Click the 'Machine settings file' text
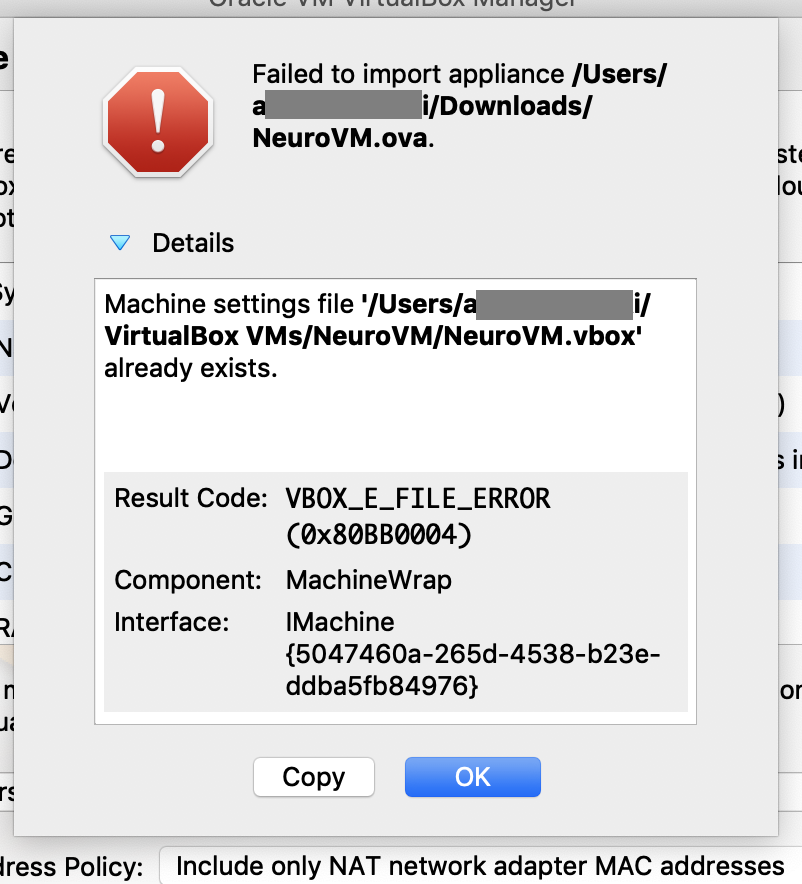Screen dimensions: 802x884 point(229,304)
